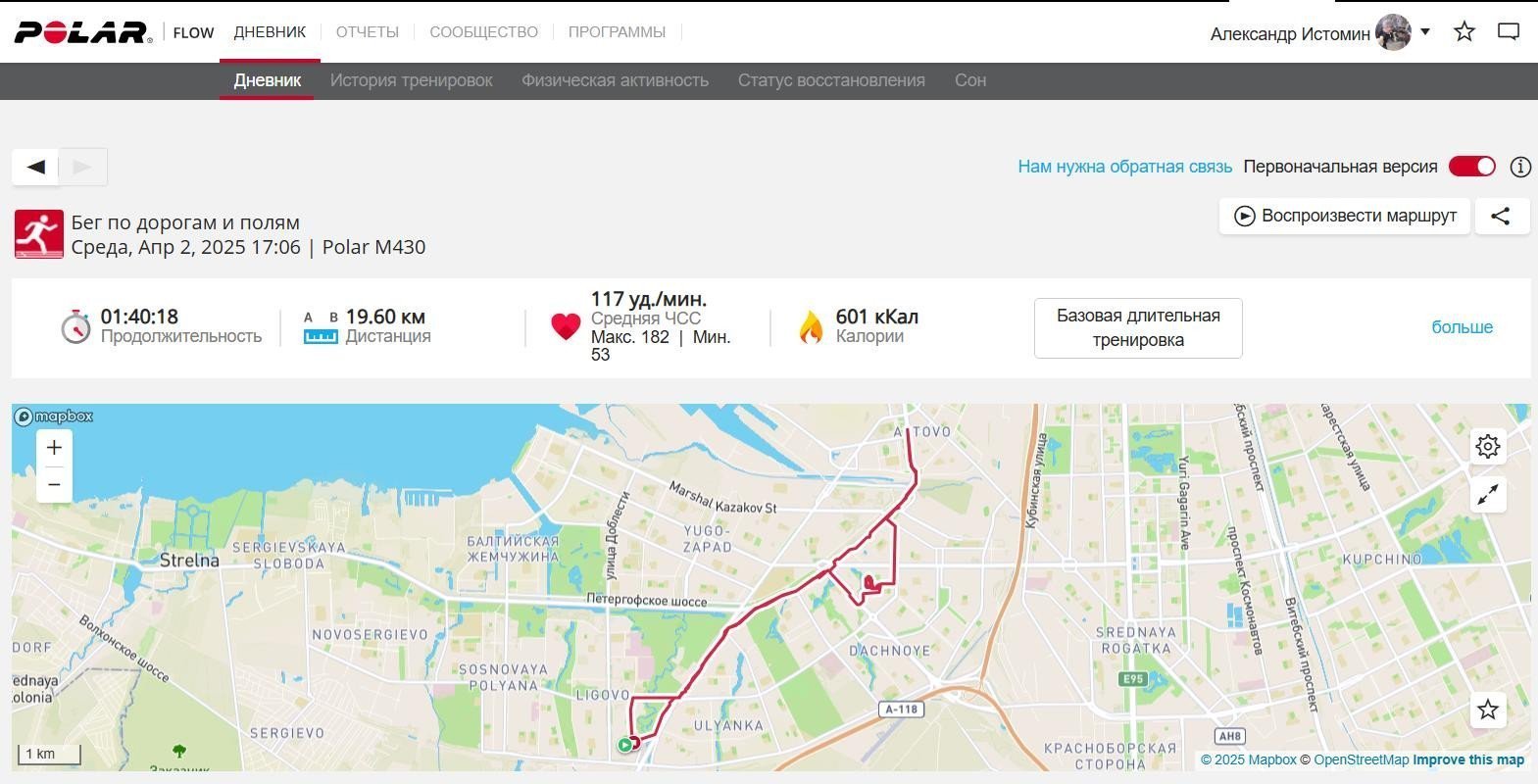Screen dimensions: 1538x784
Task: Toggle the Первоначальная версия switch
Action: click(x=1472, y=167)
